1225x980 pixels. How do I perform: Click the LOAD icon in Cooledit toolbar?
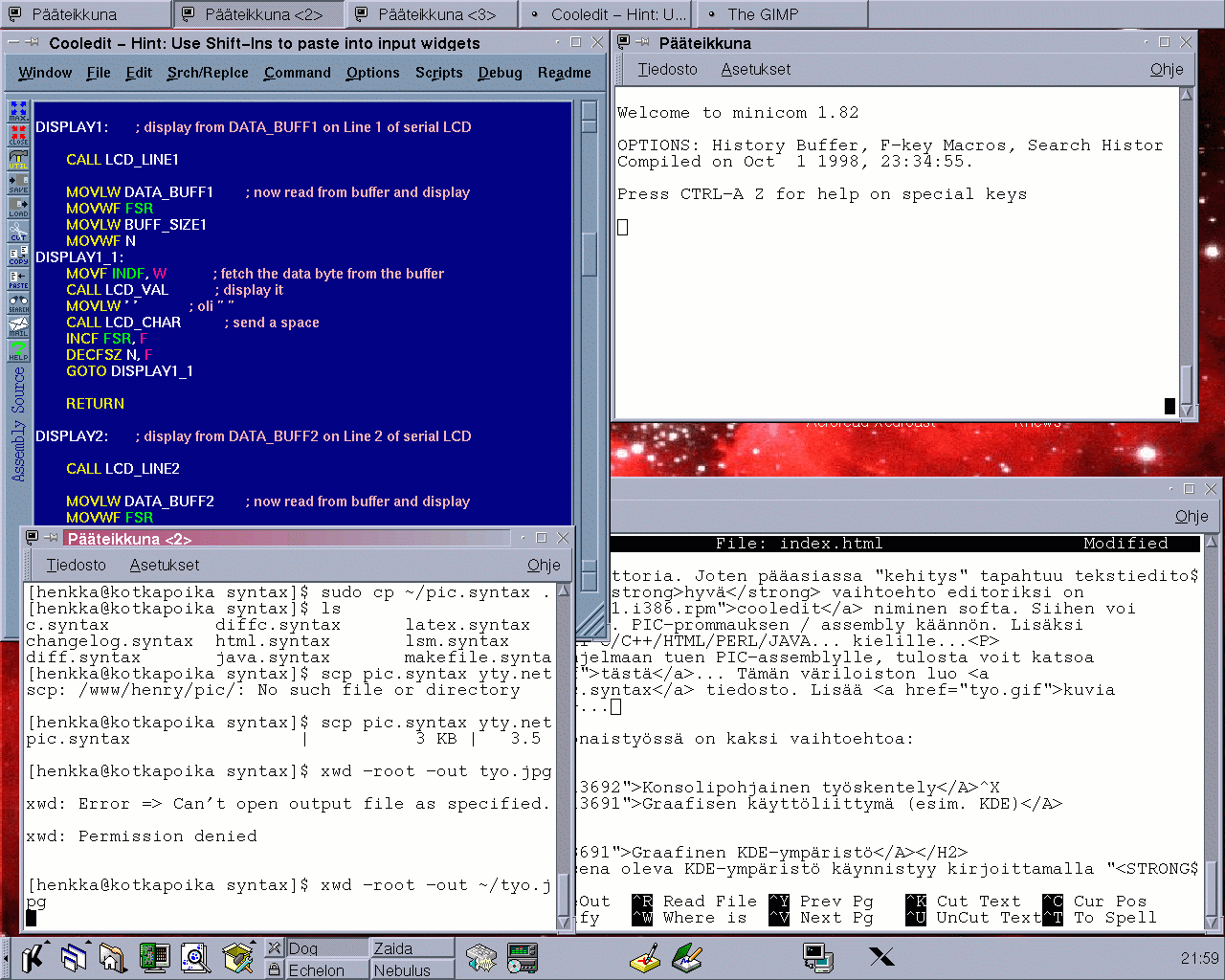tap(18, 207)
